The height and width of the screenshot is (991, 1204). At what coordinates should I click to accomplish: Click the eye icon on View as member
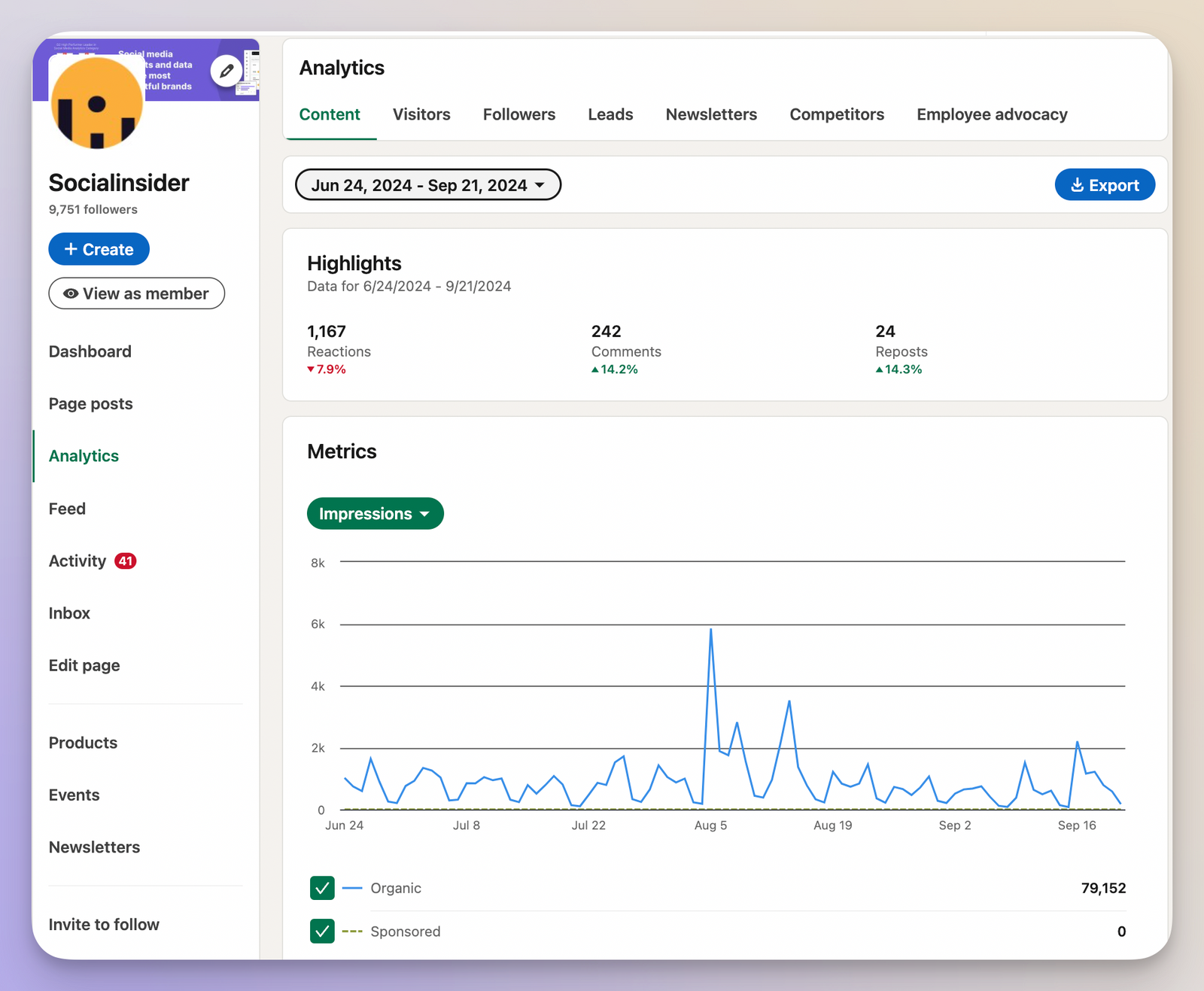pyautogui.click(x=71, y=293)
